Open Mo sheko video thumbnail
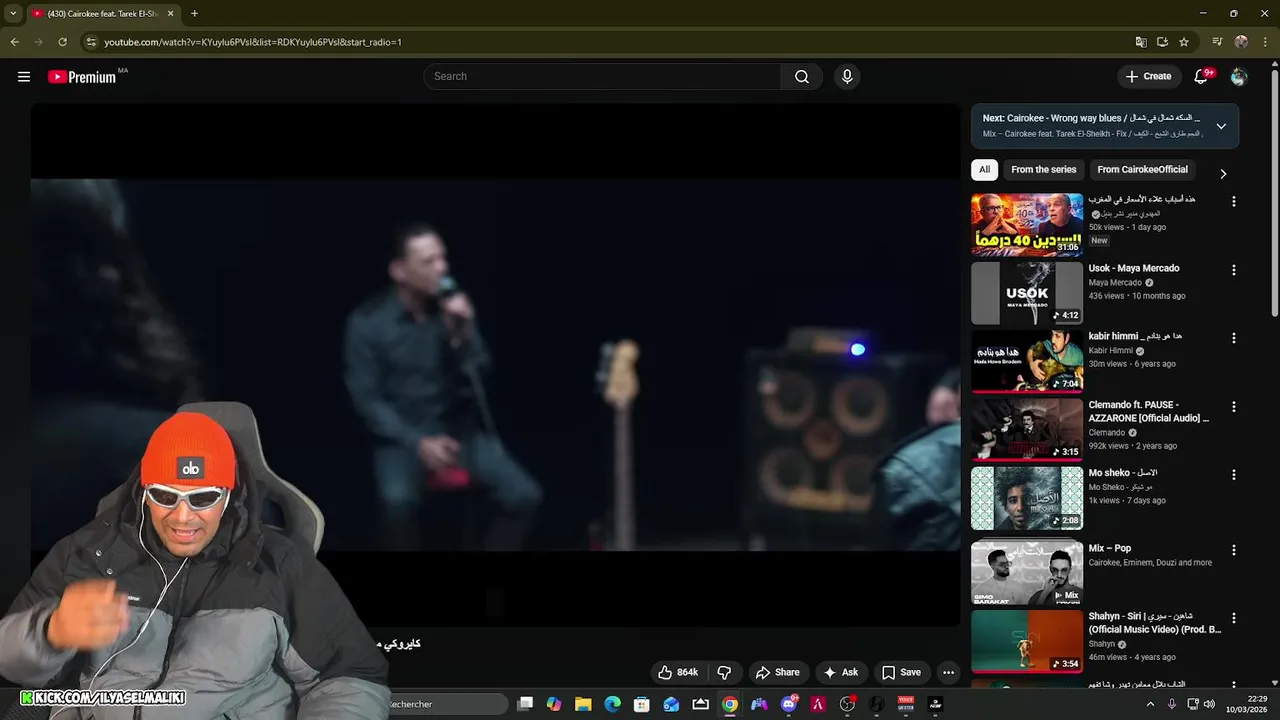The height and width of the screenshot is (720, 1280). point(1027,498)
